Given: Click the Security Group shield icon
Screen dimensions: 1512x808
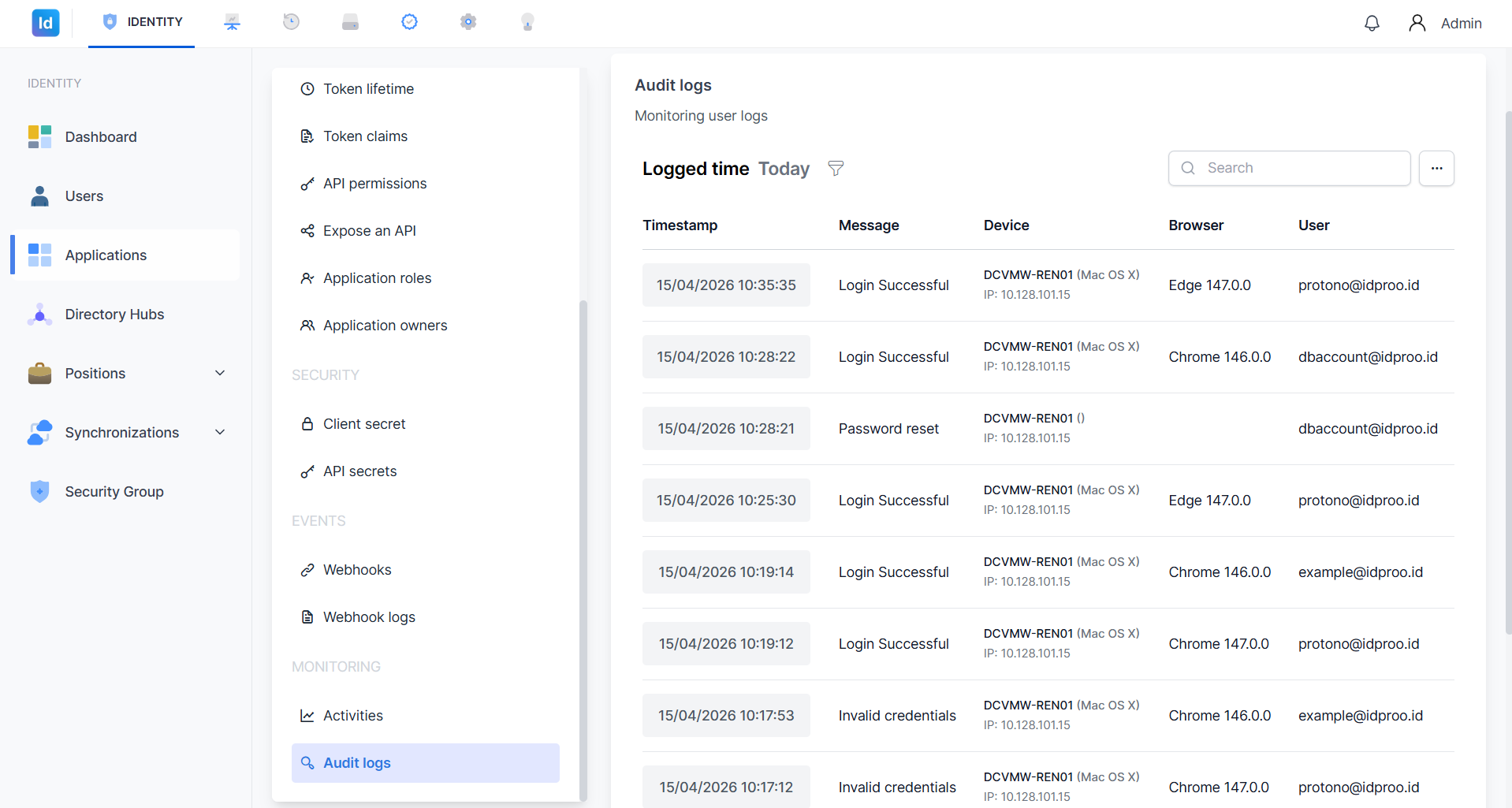Looking at the screenshot, I should coord(39,491).
